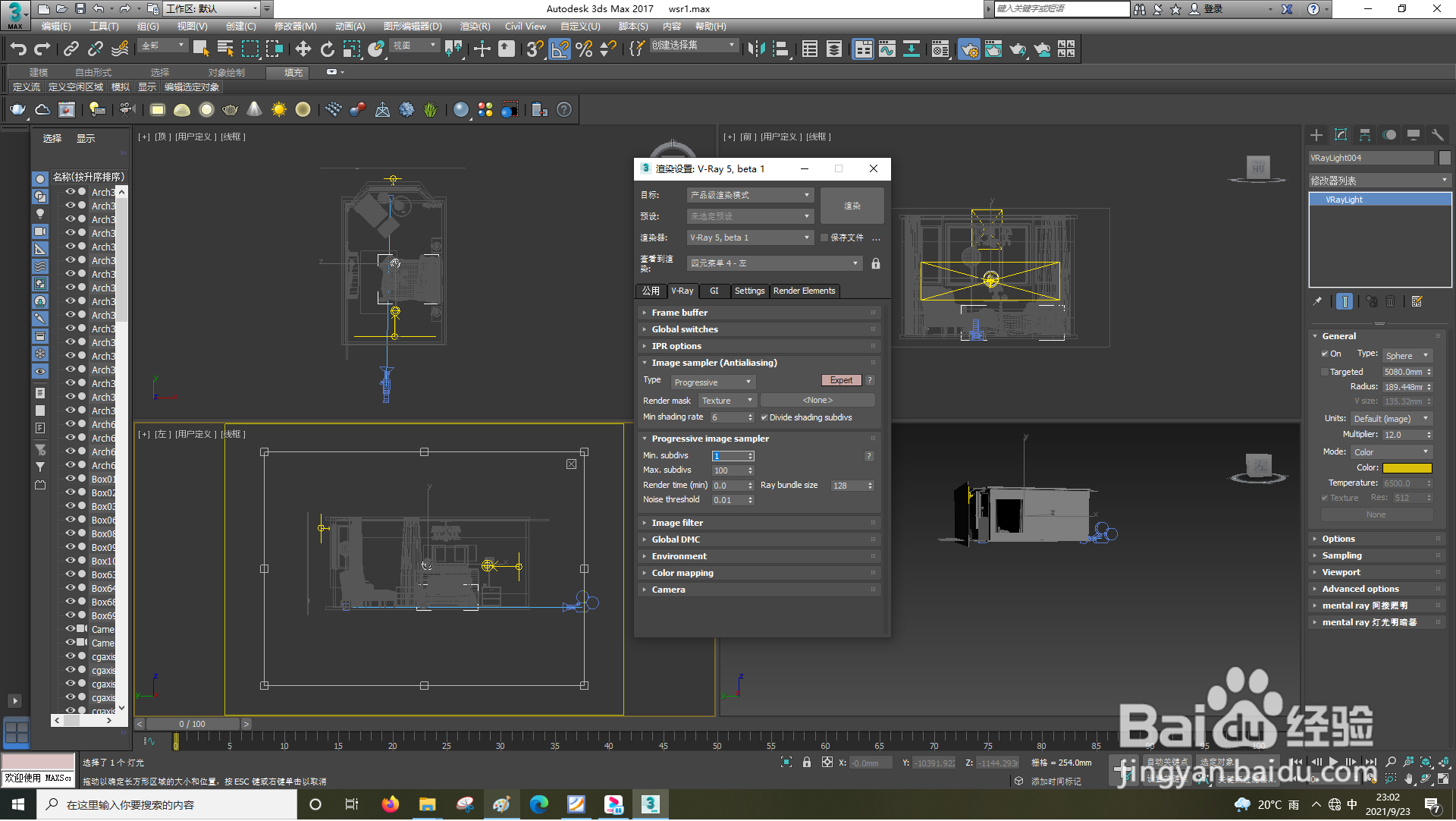Screen dimensions: 1456x821
Task: Open the Create command panel tab
Action: coord(1316,134)
